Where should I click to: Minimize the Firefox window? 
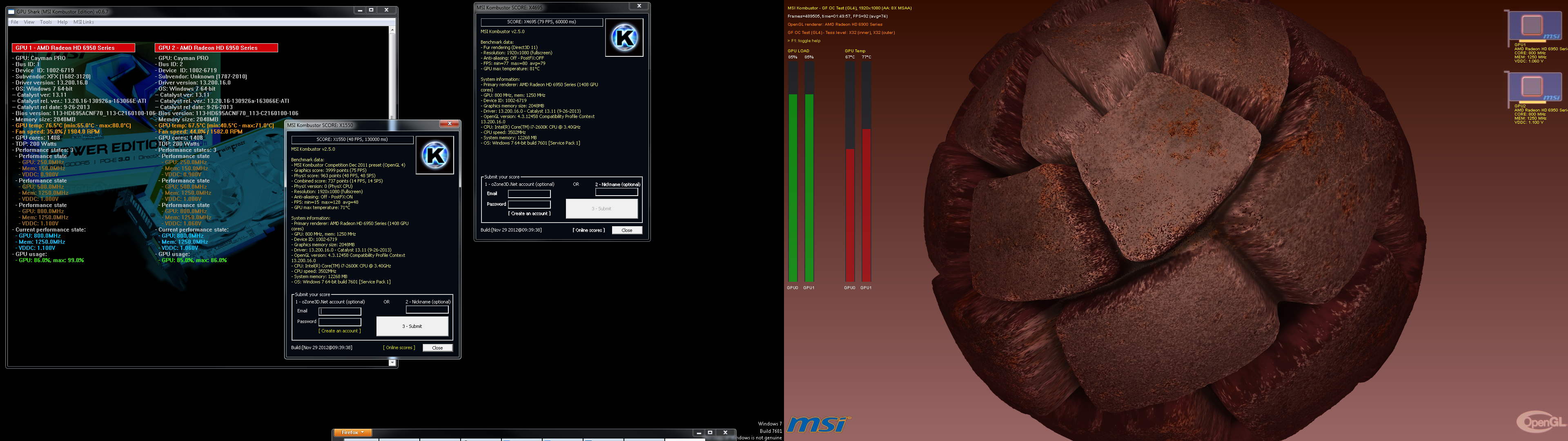(699, 432)
